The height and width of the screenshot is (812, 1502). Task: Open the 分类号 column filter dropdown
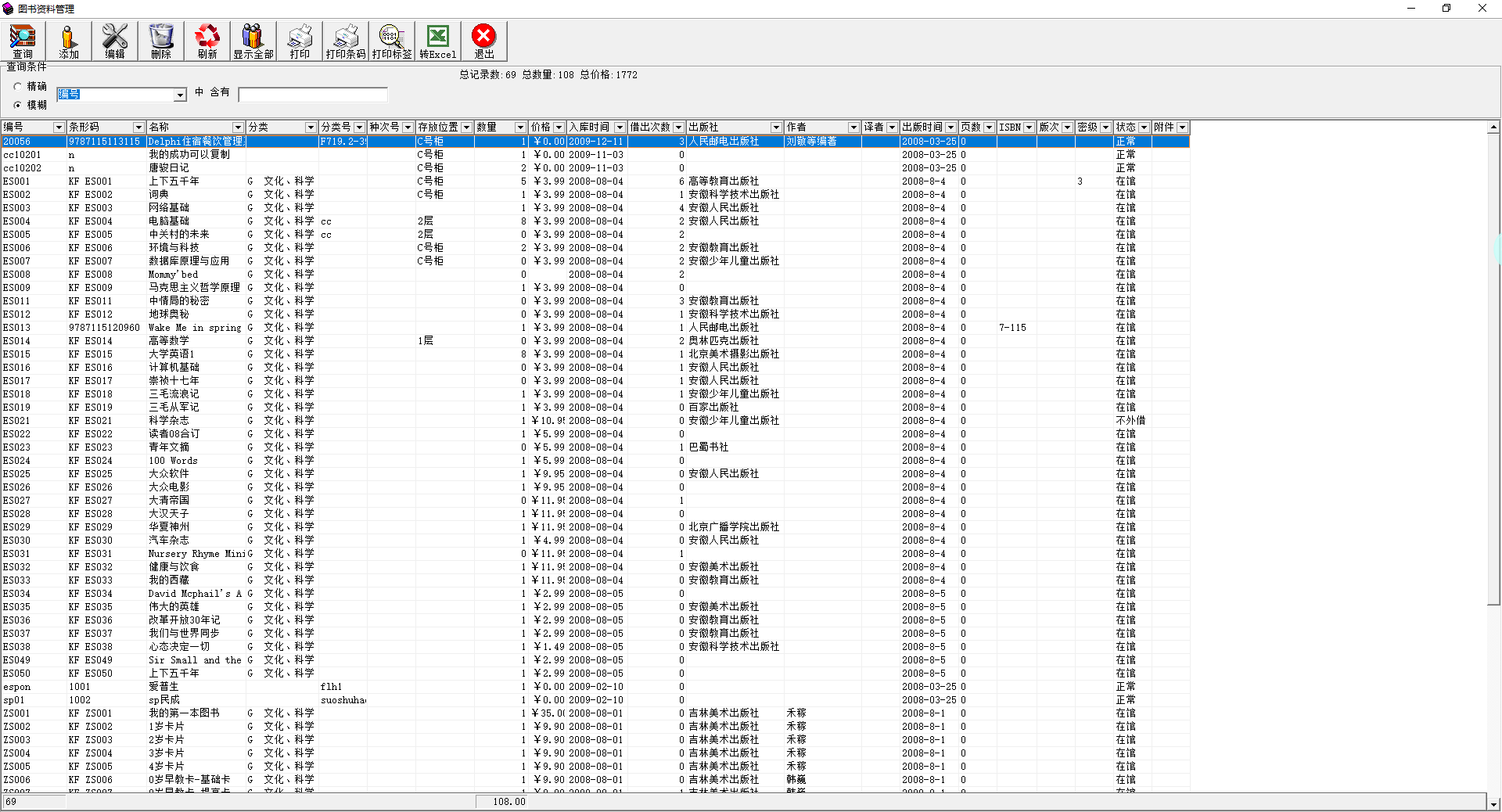click(x=359, y=128)
